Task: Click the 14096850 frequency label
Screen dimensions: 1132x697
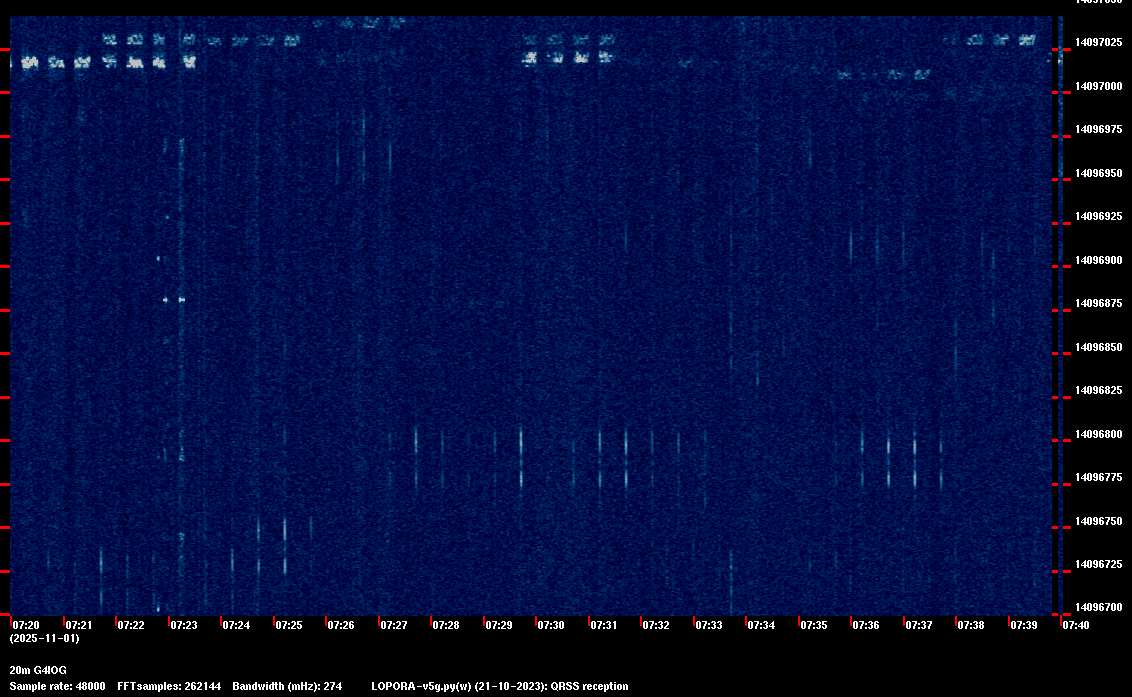Action: click(x=1098, y=347)
